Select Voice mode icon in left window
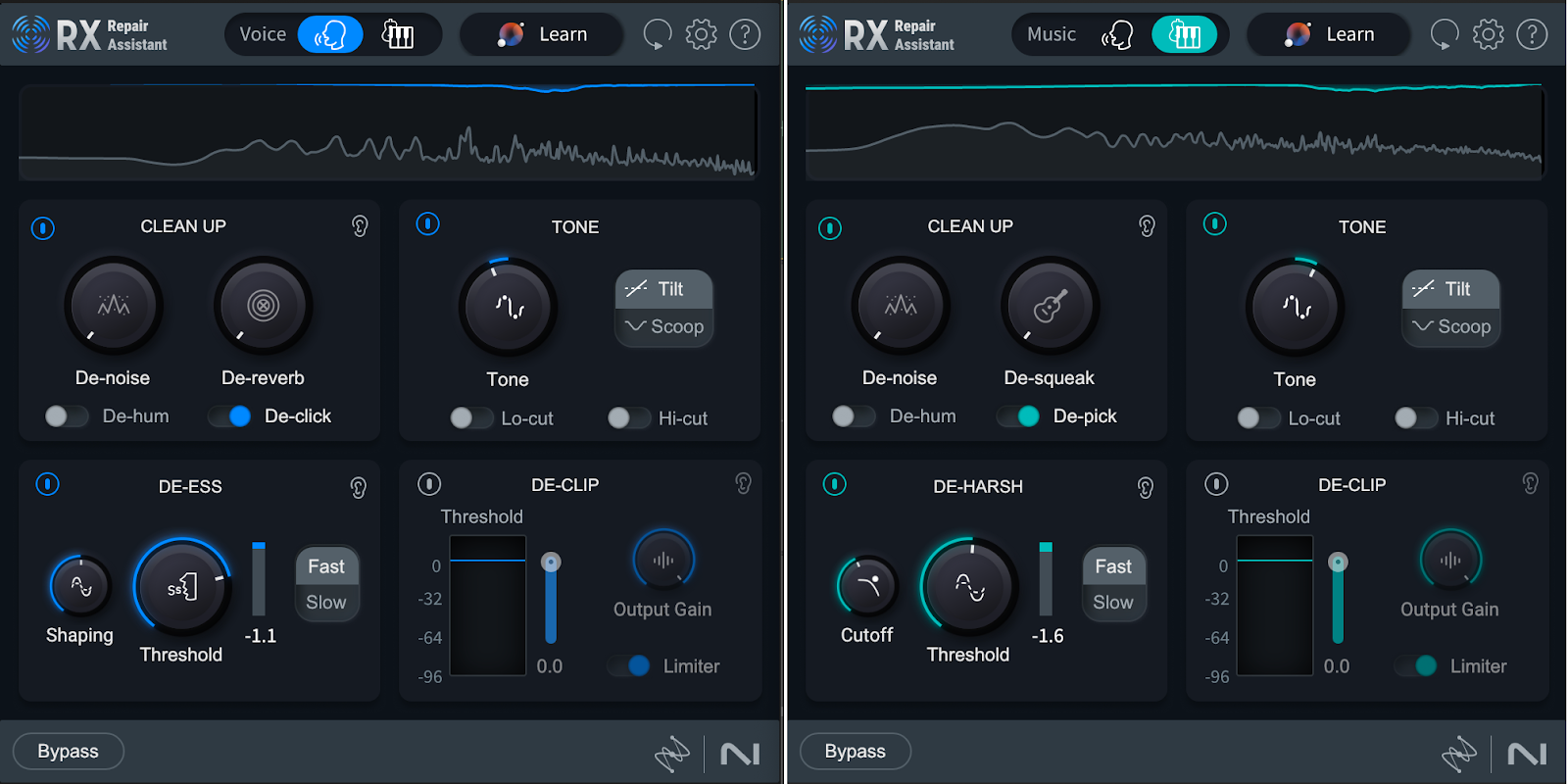This screenshot has height=784, width=1568. click(x=330, y=34)
